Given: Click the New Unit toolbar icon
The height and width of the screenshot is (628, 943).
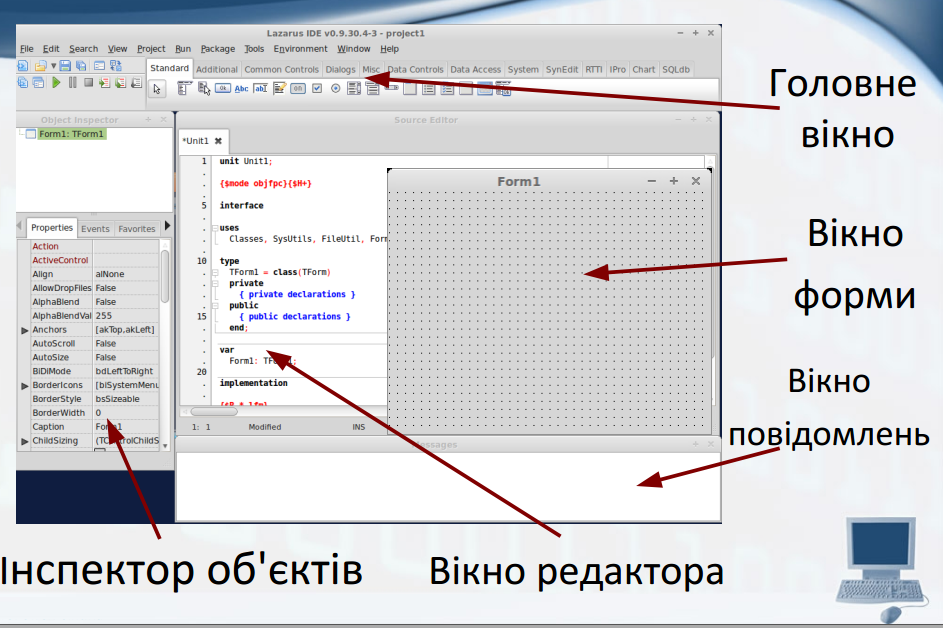Looking at the screenshot, I should [x=23, y=66].
